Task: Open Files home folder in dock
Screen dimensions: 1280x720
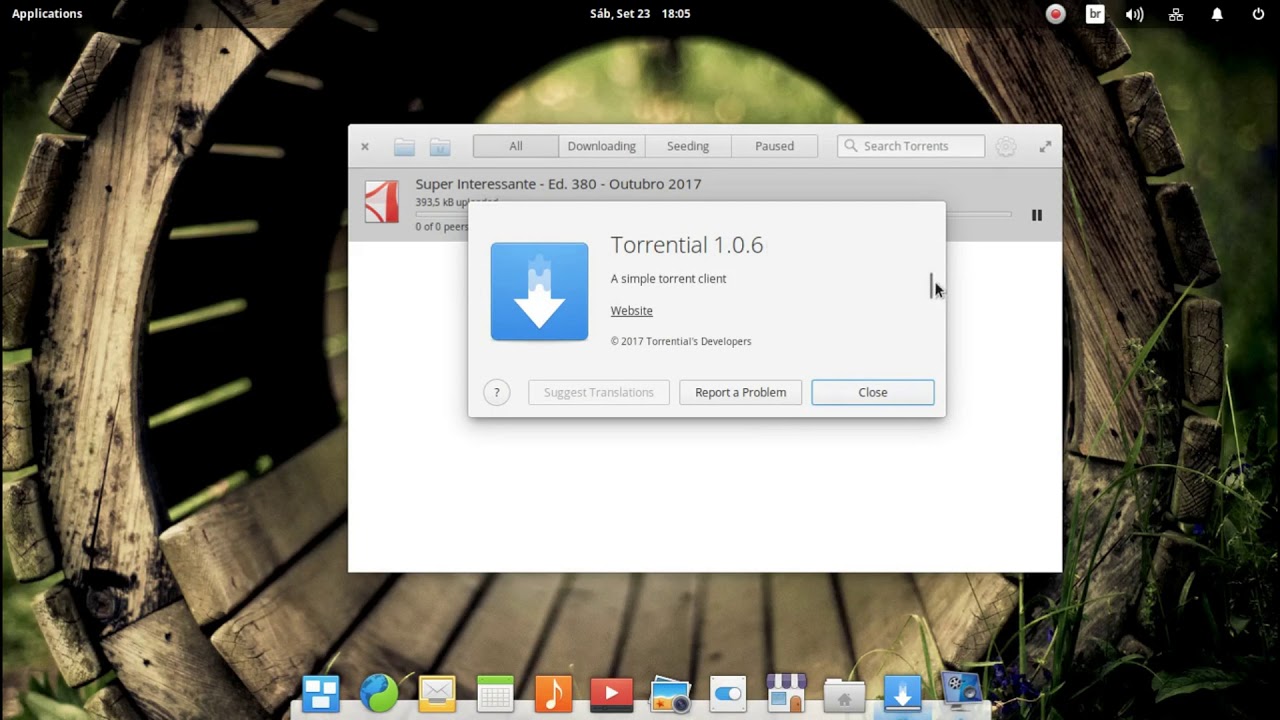Action: (x=844, y=695)
